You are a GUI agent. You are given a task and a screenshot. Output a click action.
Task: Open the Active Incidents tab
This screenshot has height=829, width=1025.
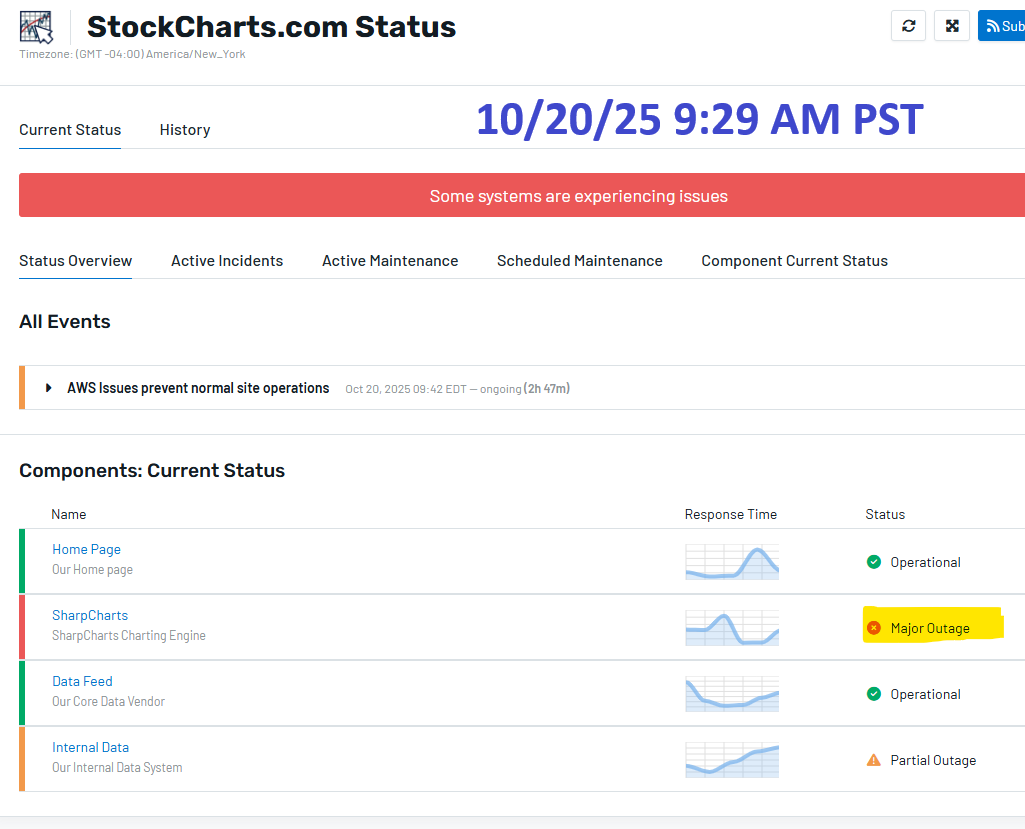227,261
